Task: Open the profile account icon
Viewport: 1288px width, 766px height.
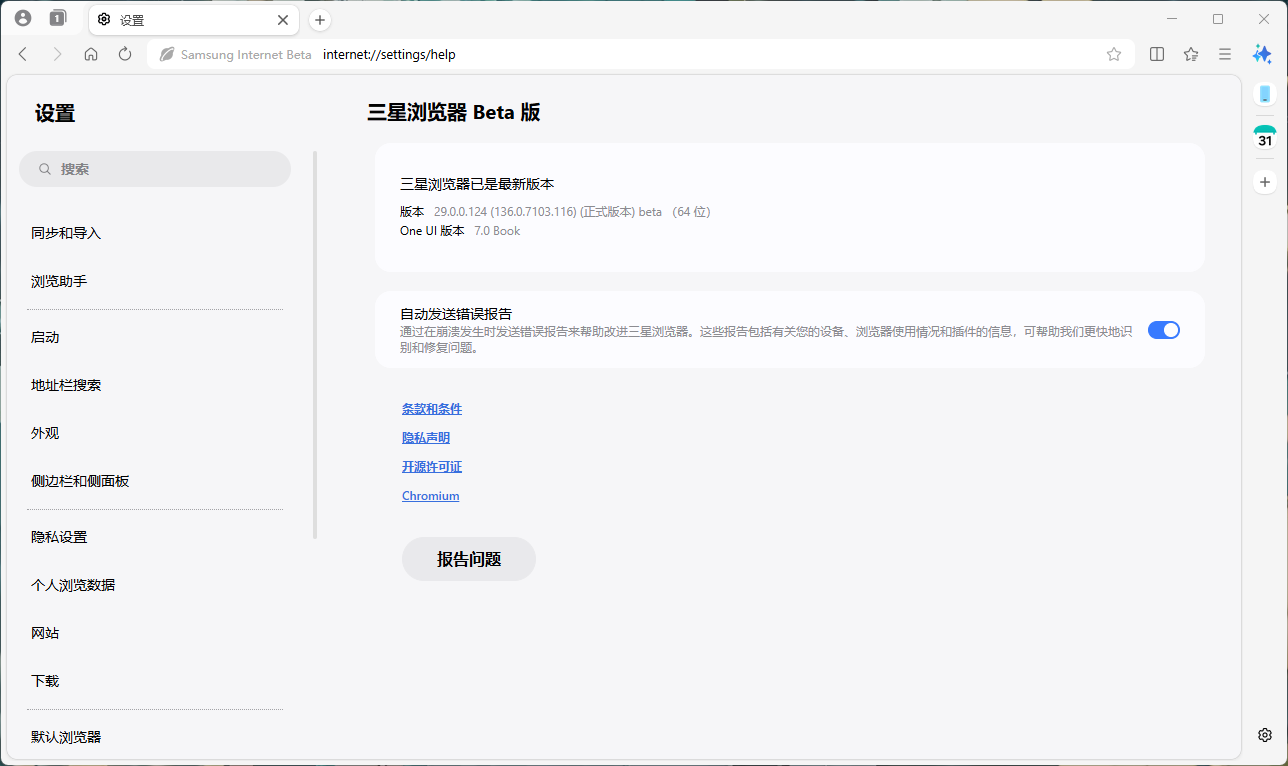Action: [22, 18]
